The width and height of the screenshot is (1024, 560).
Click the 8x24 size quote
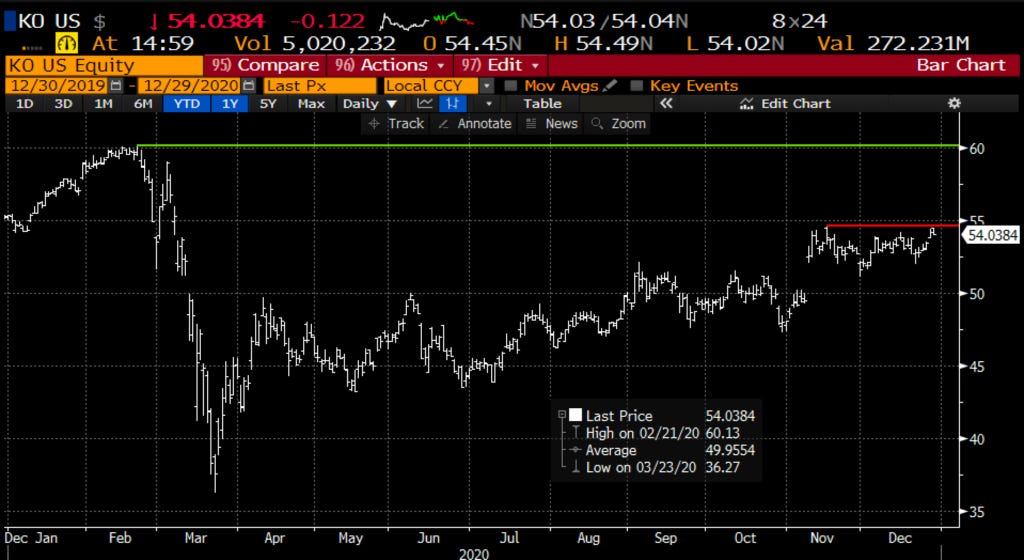point(799,21)
